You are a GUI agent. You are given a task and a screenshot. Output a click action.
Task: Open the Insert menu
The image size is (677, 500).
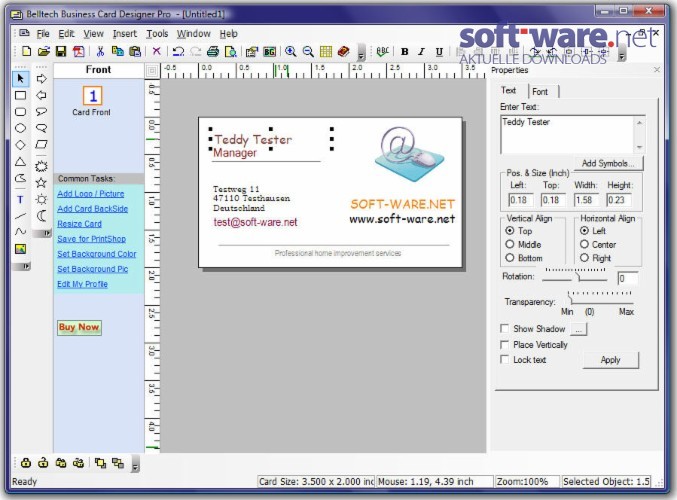[125, 34]
